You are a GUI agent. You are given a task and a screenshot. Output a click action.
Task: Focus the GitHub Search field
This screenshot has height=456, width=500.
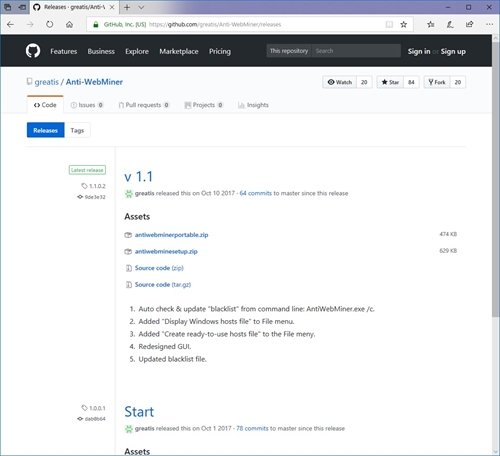tap(356, 51)
